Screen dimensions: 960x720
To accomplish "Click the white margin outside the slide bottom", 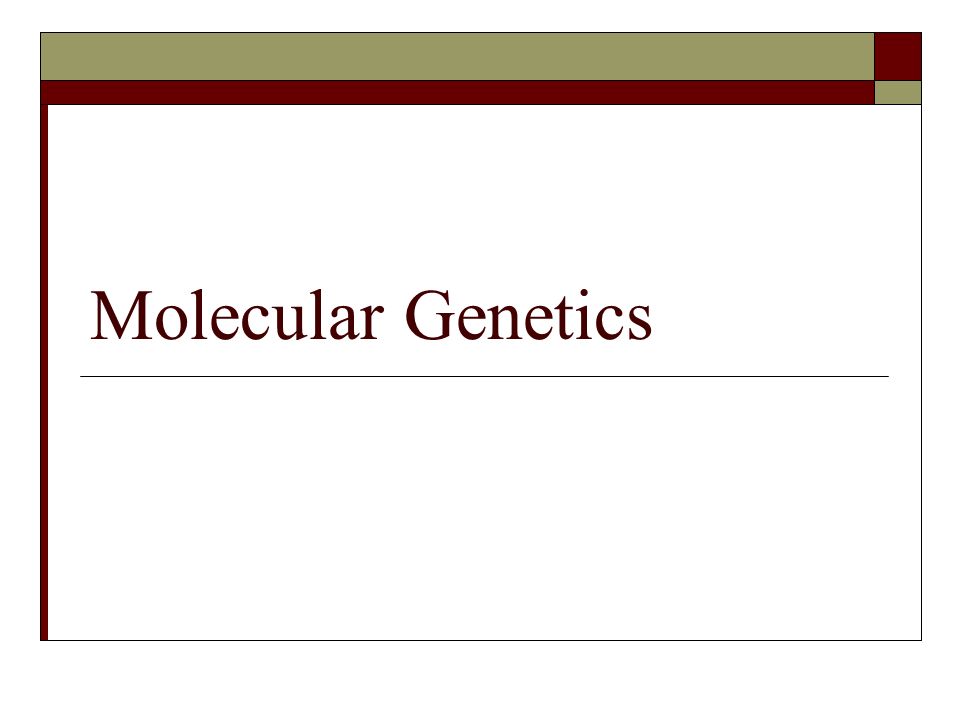I will [480, 681].
